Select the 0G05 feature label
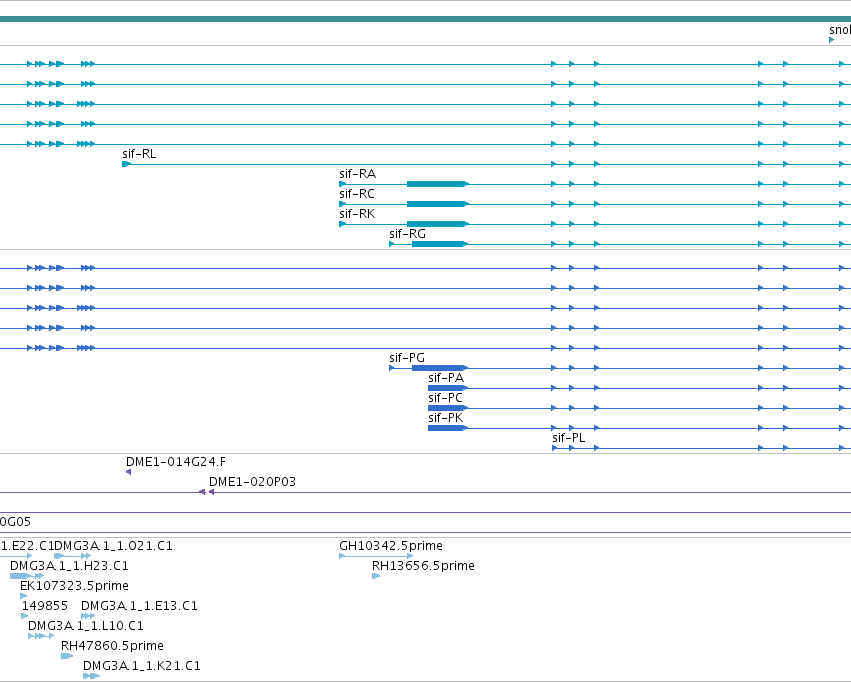The height and width of the screenshot is (682, 851). [15, 522]
